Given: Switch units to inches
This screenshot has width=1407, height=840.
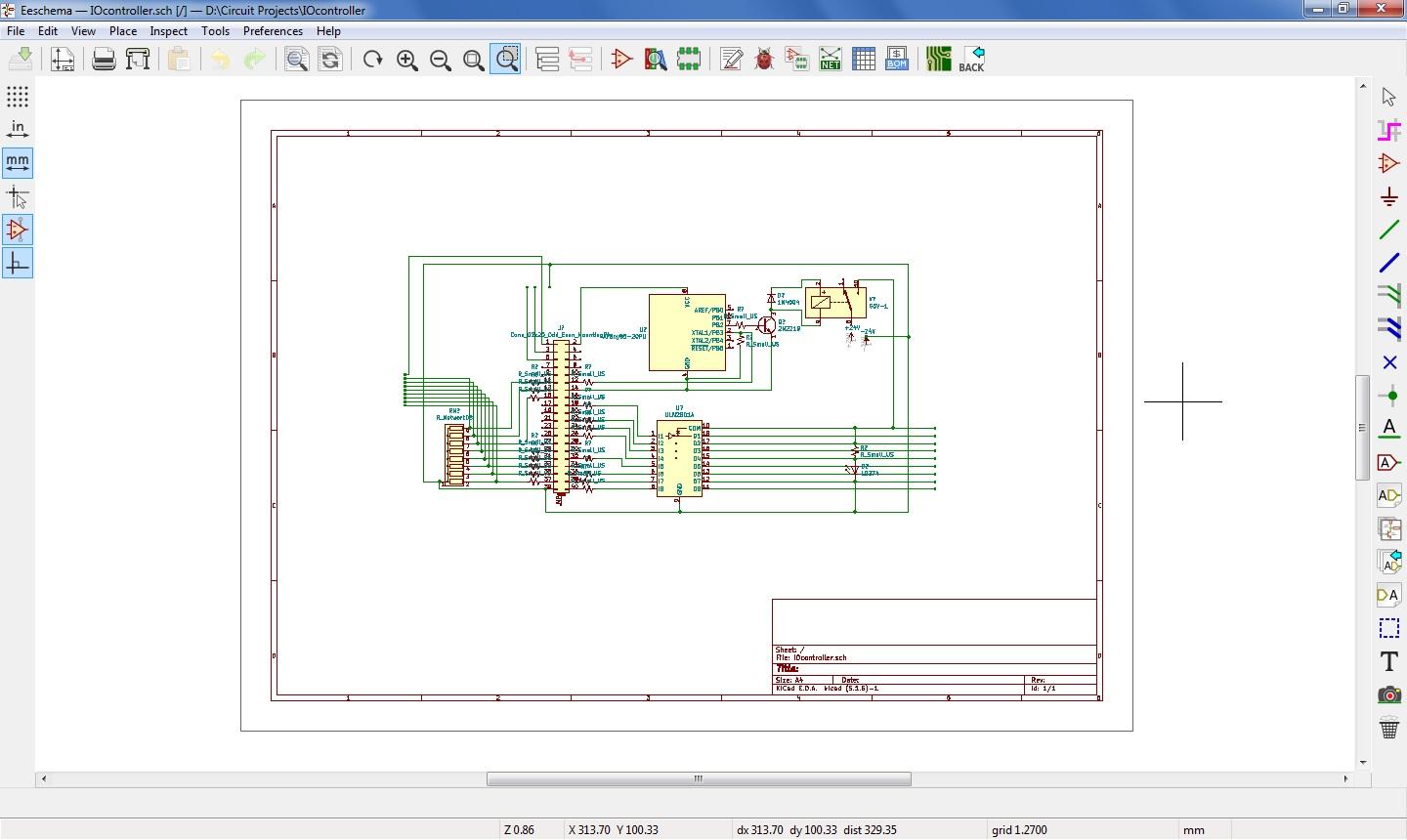Looking at the screenshot, I should coord(18,129).
